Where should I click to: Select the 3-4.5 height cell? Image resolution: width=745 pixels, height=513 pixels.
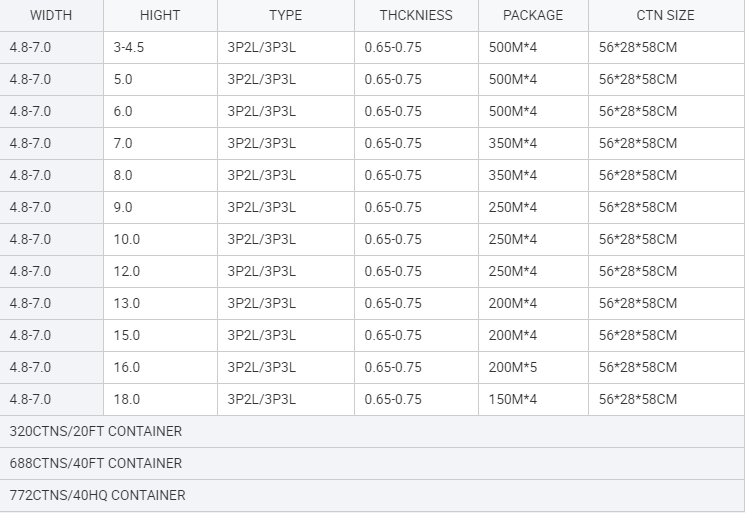tap(160, 48)
